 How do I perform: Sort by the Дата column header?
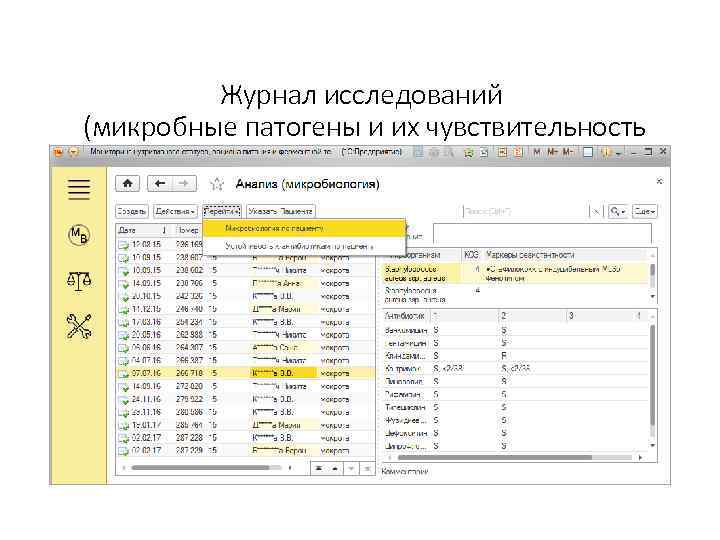click(139, 230)
